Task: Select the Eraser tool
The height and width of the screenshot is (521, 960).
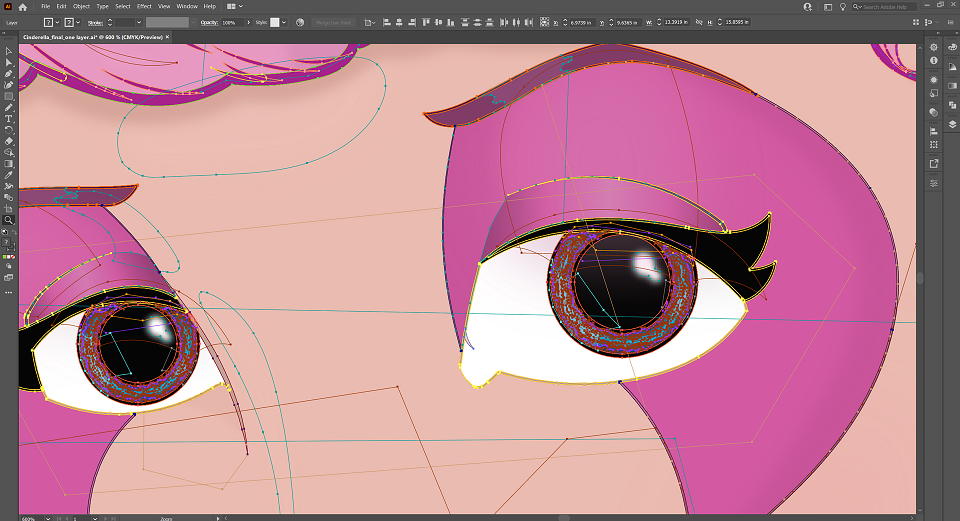Action: point(9,141)
